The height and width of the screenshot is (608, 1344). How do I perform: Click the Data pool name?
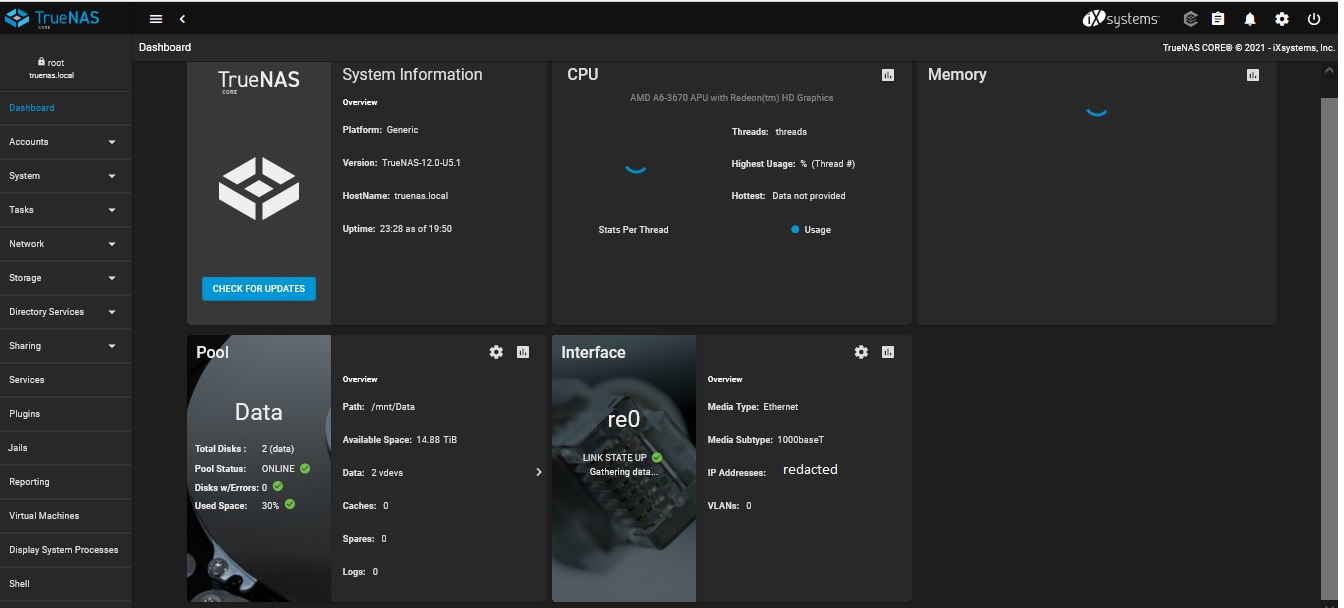(259, 412)
